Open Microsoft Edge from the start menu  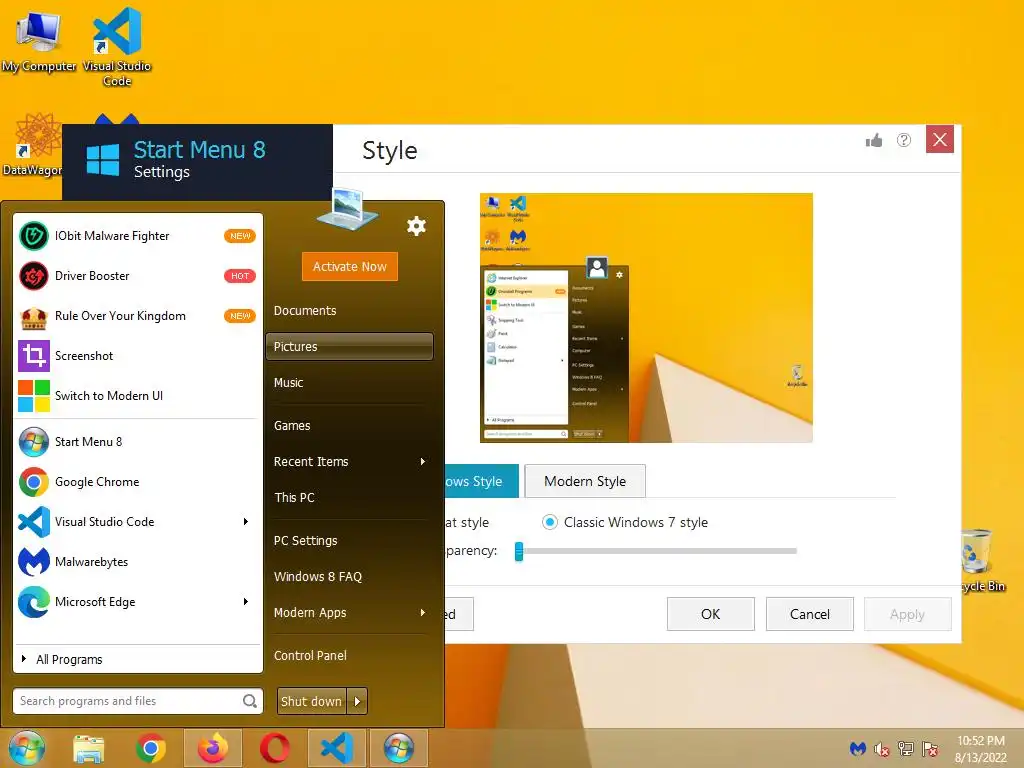(137, 601)
